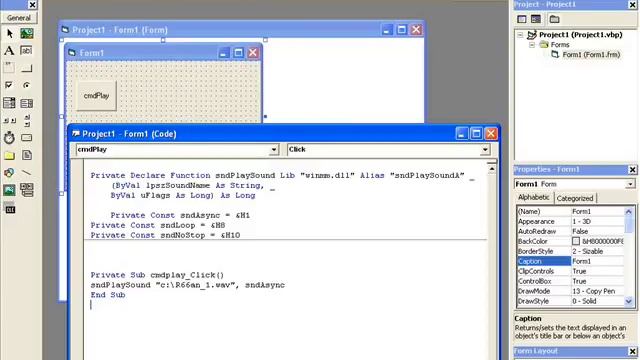Close the Form Layout panel
The height and width of the screenshot is (360, 640).
point(632,351)
